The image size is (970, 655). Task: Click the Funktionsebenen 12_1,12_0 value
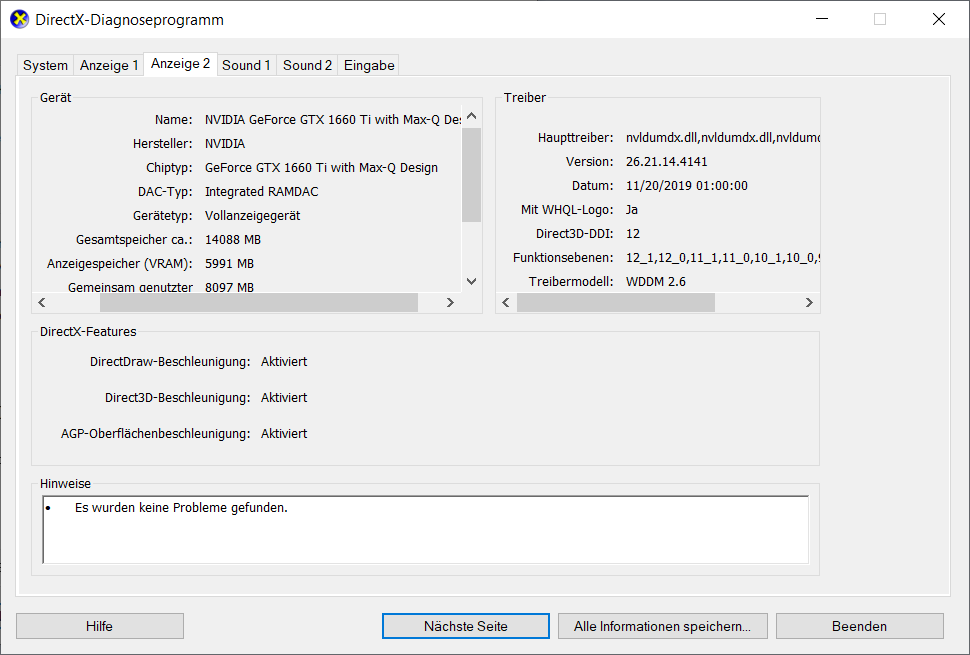pyautogui.click(x=723, y=258)
